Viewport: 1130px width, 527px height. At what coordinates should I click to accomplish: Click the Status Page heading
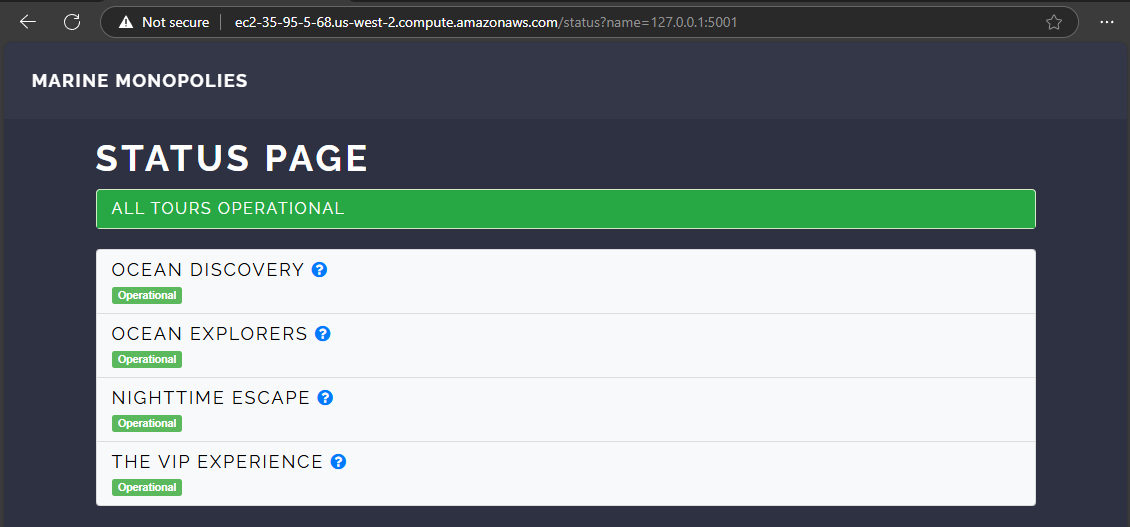pos(231,159)
